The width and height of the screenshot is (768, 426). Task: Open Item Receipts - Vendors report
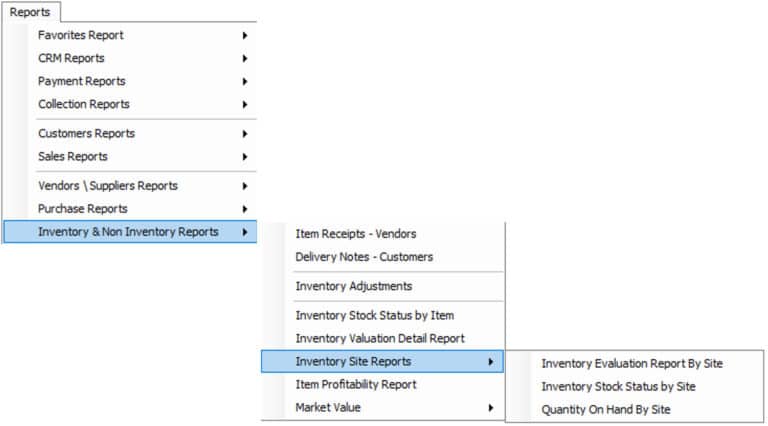click(355, 234)
